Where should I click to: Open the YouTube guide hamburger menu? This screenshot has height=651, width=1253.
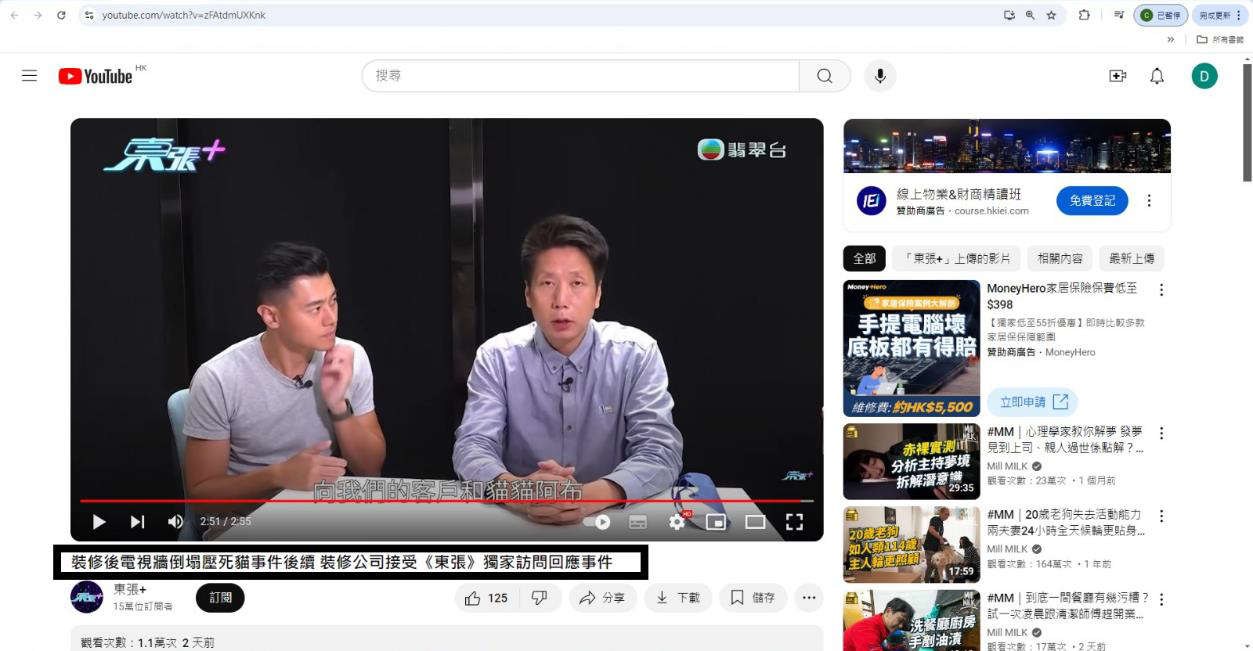point(29,76)
